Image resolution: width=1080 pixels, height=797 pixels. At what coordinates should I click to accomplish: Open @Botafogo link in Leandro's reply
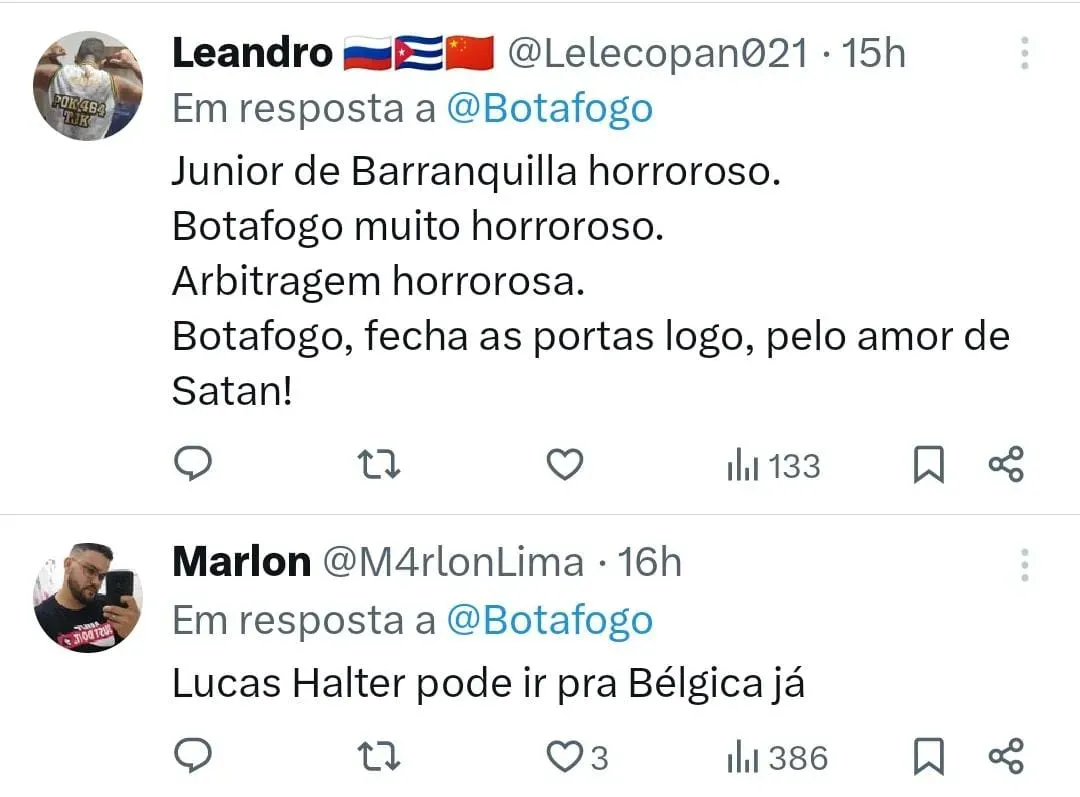(549, 108)
